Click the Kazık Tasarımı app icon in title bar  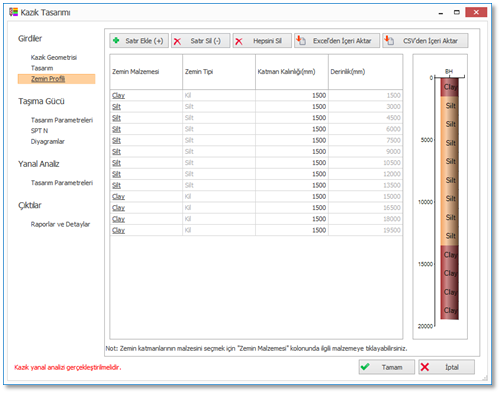[13, 12]
